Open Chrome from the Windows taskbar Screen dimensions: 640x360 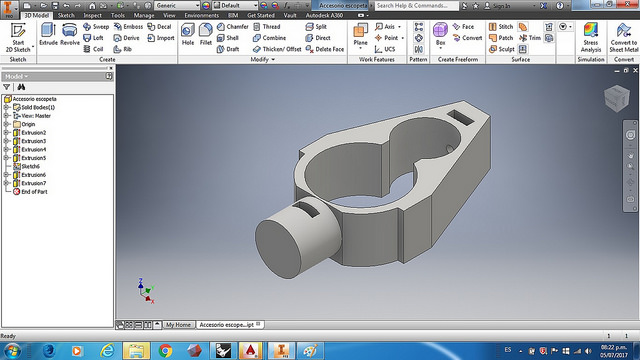pyautogui.click(x=165, y=351)
